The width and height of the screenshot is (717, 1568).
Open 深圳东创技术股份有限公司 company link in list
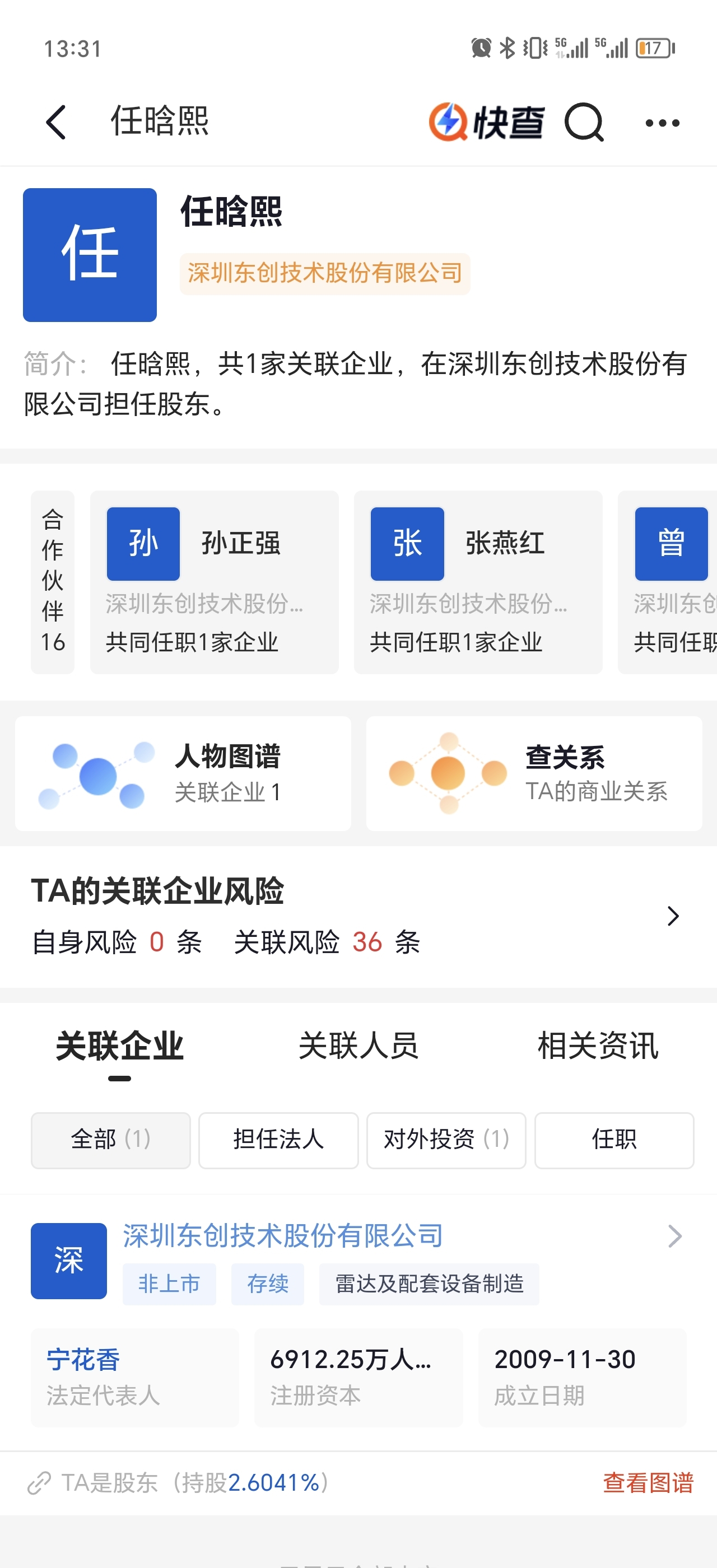[x=283, y=1236]
